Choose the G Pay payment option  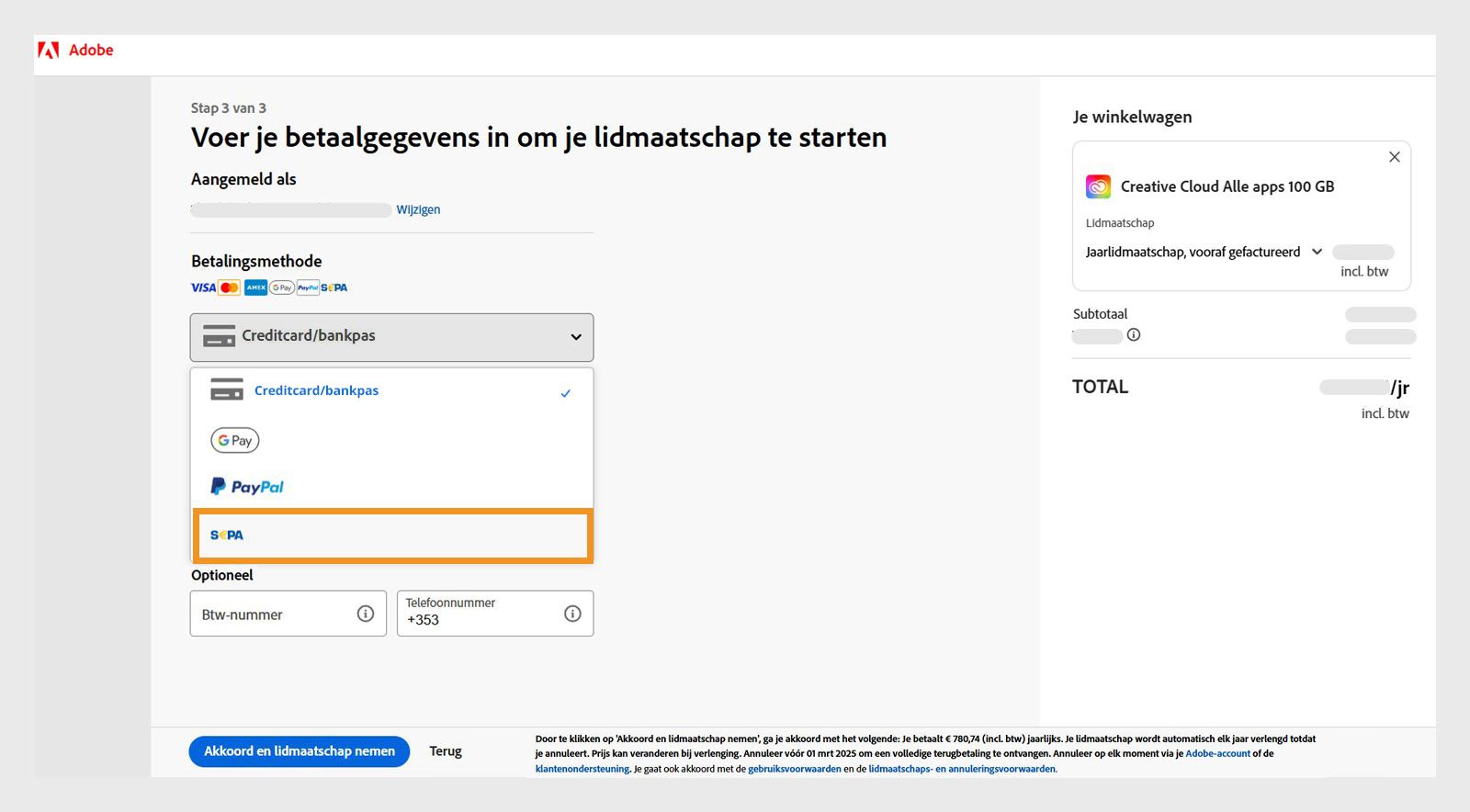(x=235, y=441)
